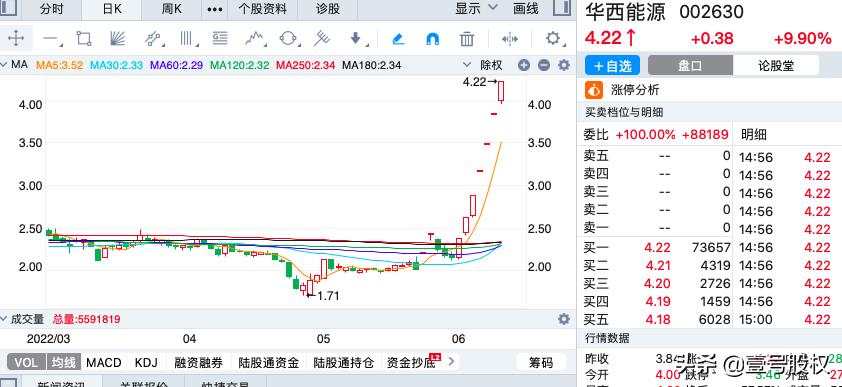Zoom out chart with minus icon
The width and height of the screenshot is (842, 387).
coord(543,65)
